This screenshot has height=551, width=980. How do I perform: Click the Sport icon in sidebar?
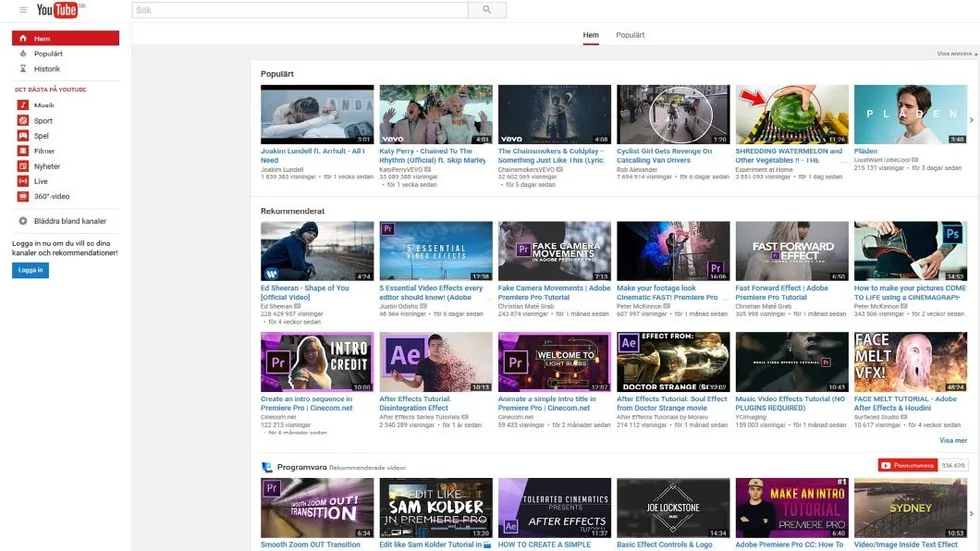coord(23,121)
